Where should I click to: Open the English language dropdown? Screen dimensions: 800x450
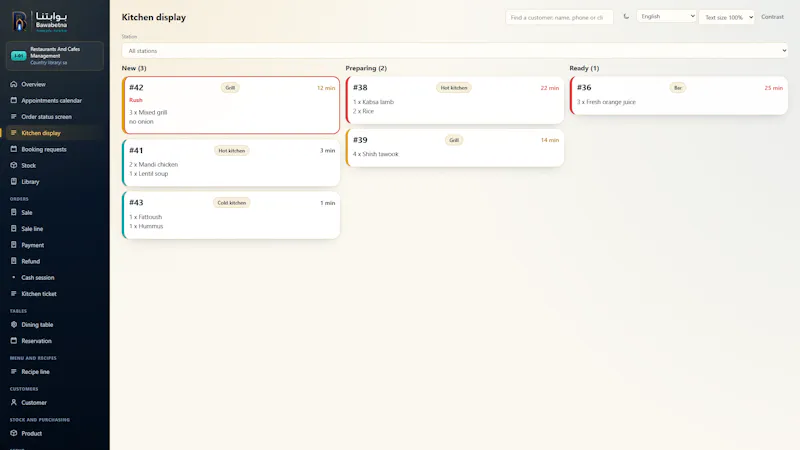(666, 16)
